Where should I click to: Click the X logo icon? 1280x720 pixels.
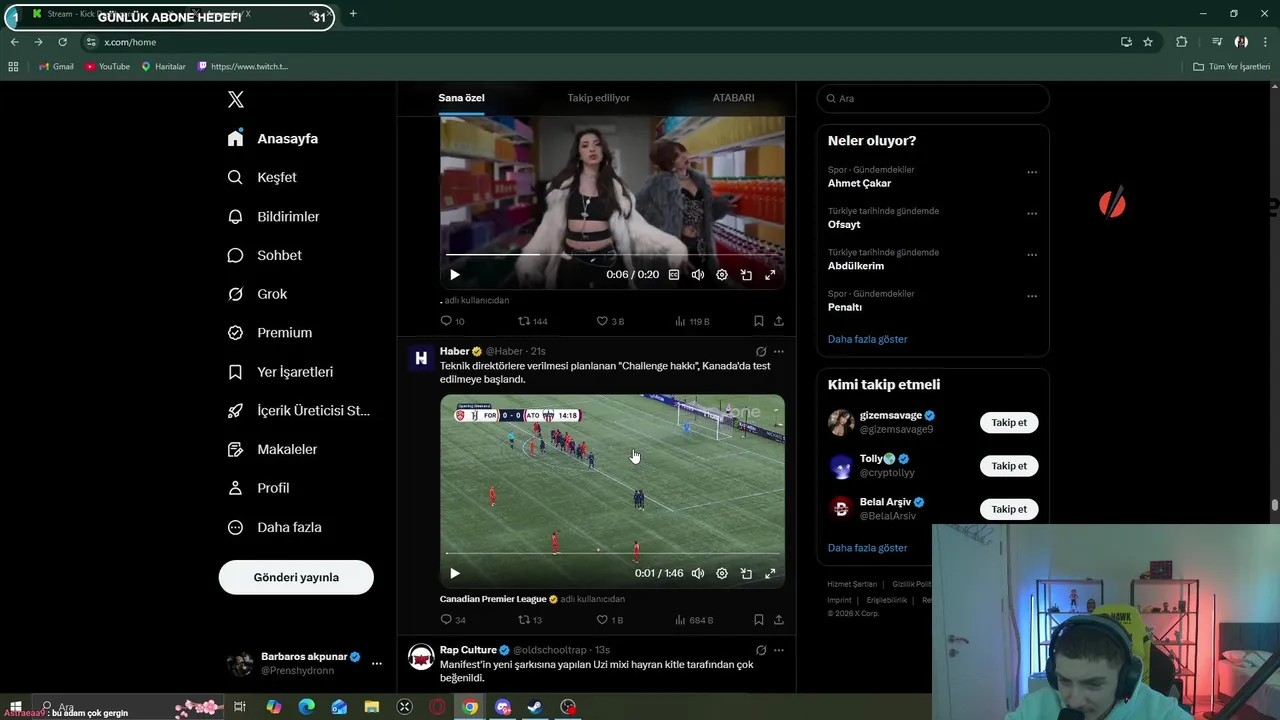pos(236,99)
